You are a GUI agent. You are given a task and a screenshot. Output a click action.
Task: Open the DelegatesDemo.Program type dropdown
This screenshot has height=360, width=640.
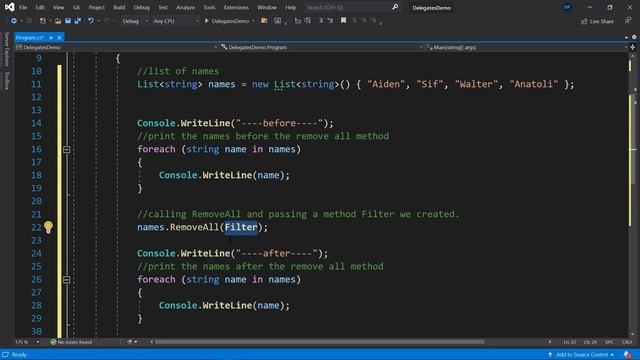[322, 47]
